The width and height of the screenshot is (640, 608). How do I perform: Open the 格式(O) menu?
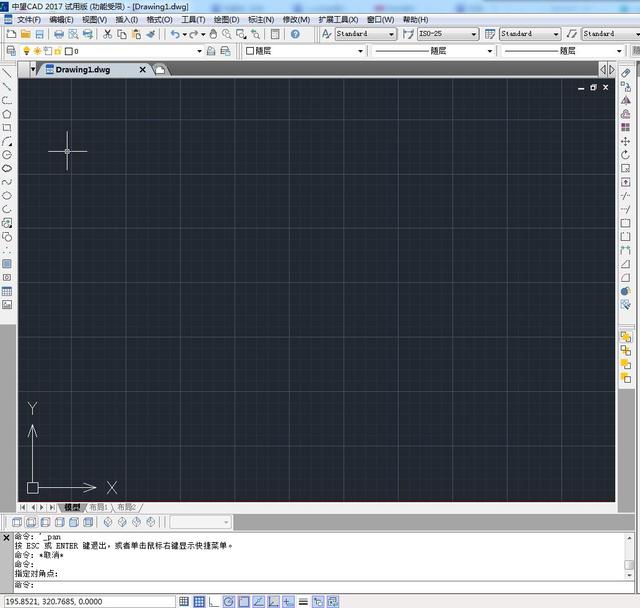point(159,20)
